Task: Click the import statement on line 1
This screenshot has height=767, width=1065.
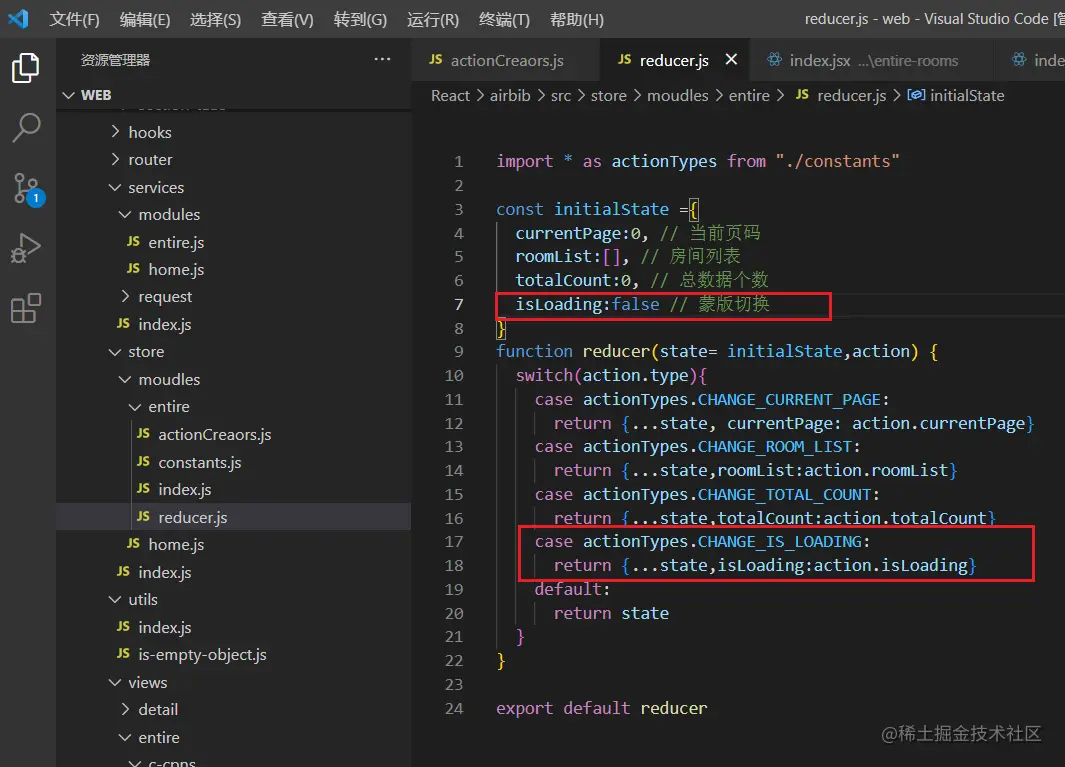Action: click(x=698, y=161)
